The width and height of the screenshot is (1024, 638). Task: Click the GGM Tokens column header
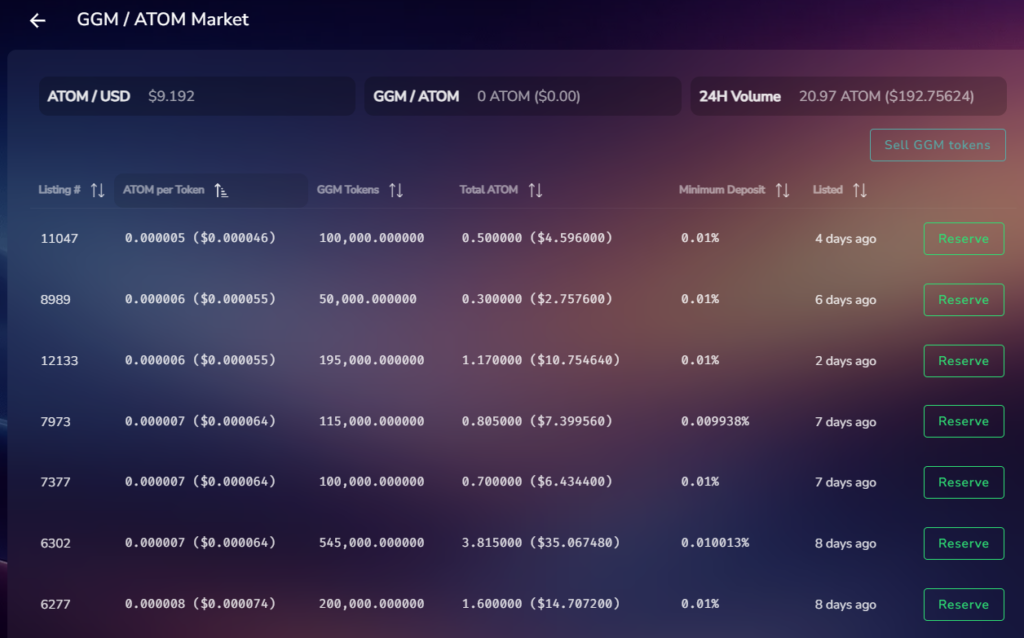pyautogui.click(x=347, y=190)
